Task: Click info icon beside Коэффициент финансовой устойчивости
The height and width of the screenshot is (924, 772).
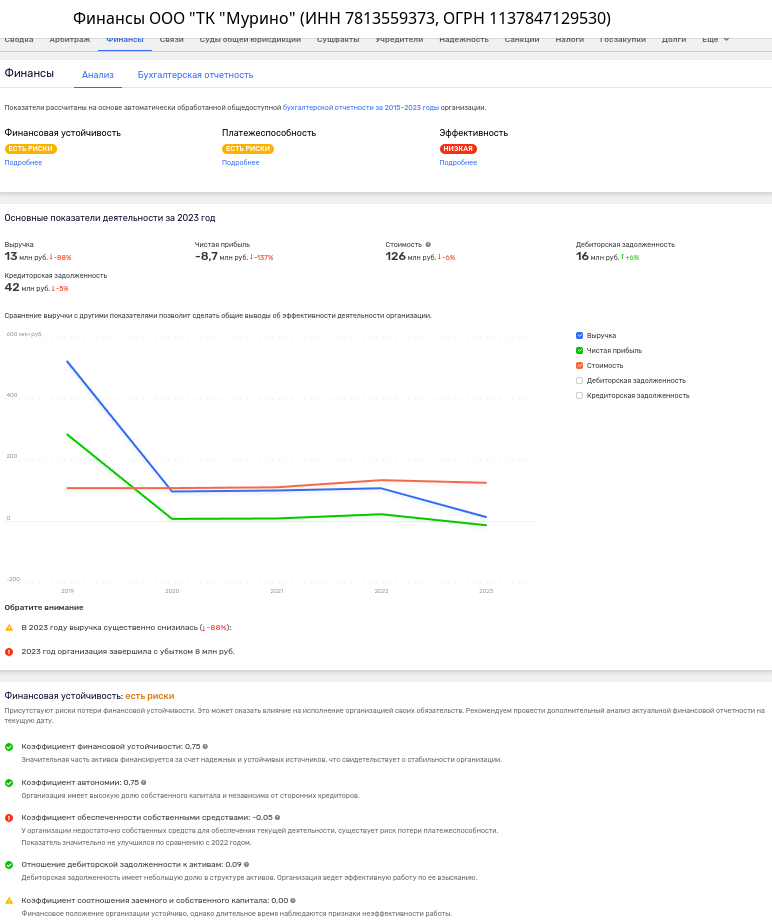Action: [205, 747]
